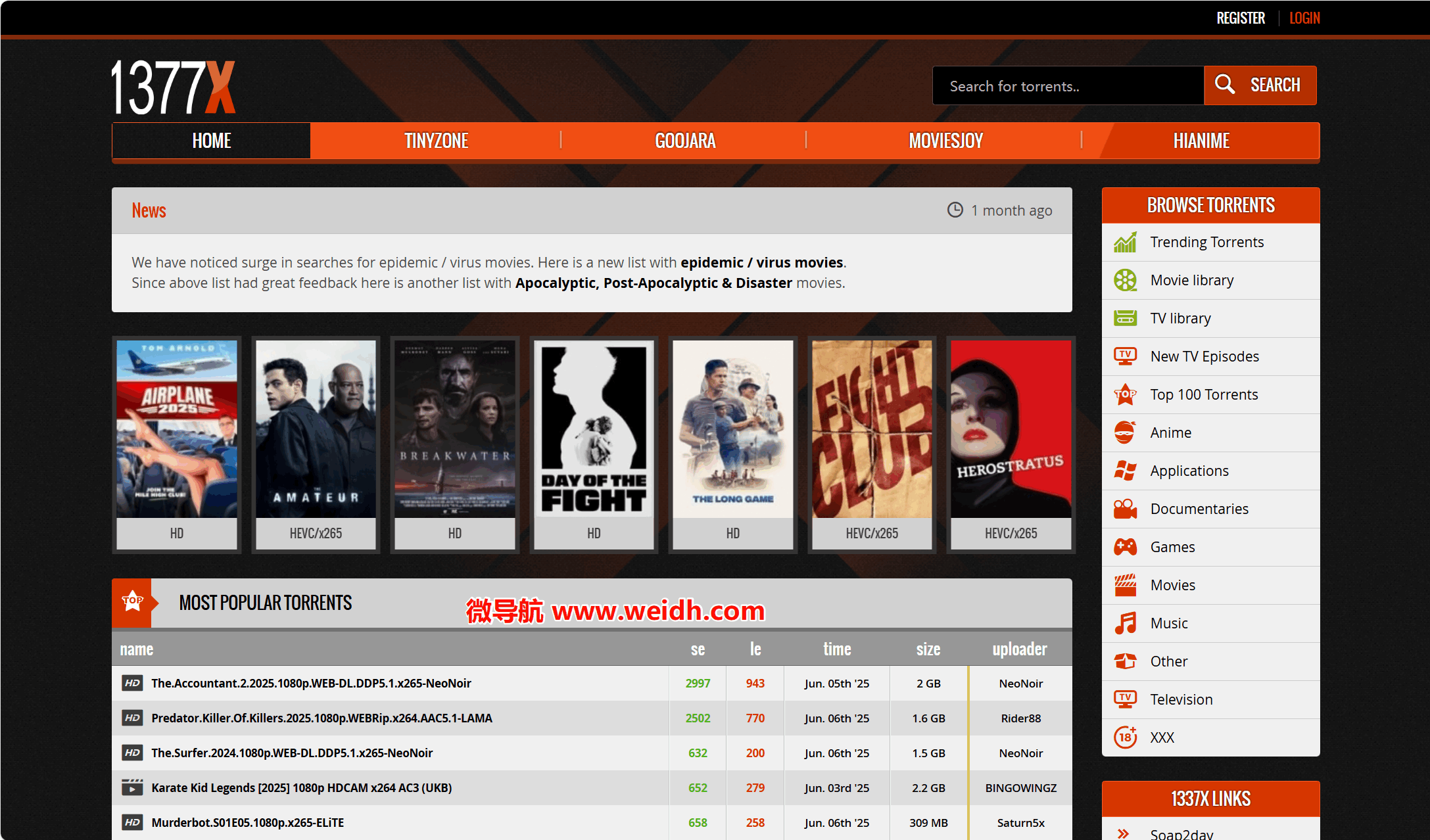Click the Documentaries label

1199,509
